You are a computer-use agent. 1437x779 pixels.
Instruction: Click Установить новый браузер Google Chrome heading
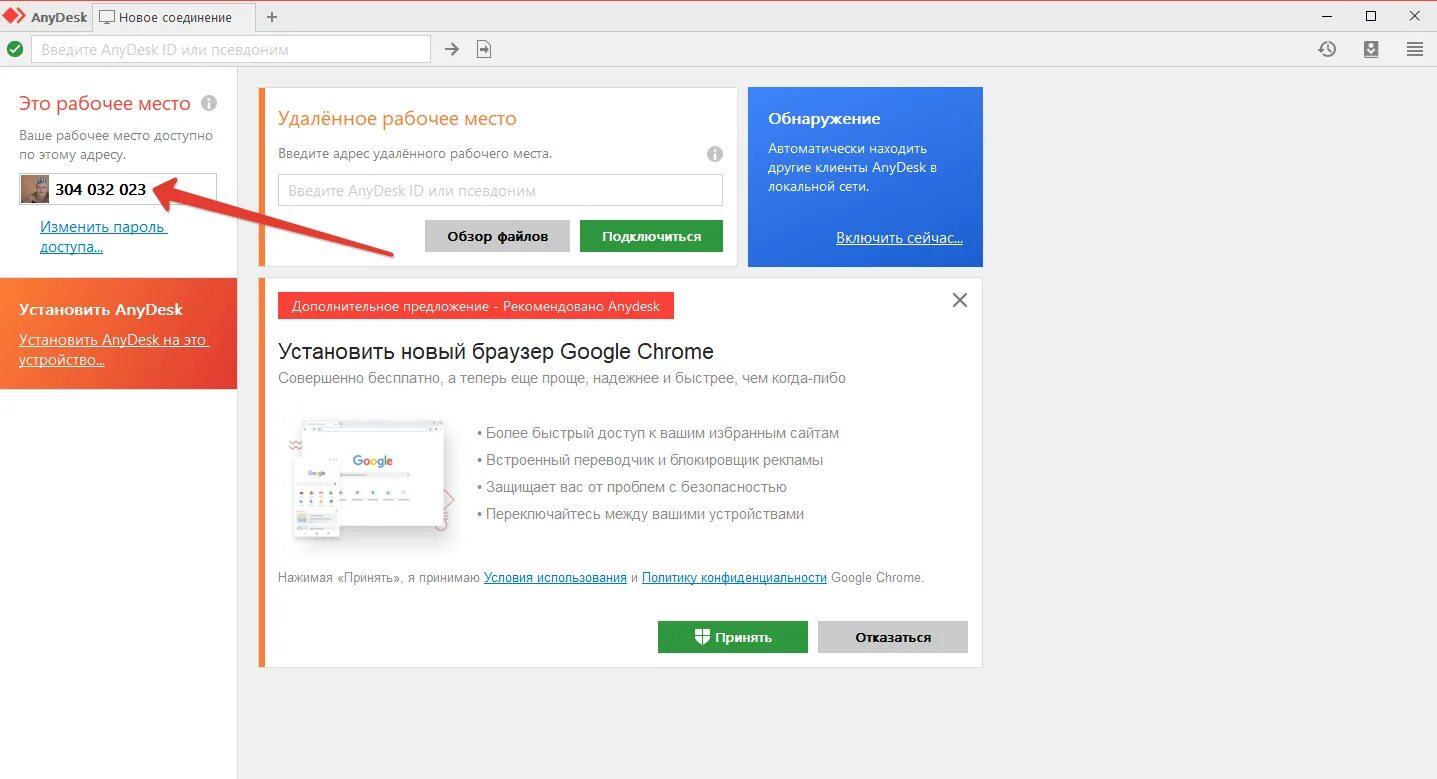tap(496, 352)
